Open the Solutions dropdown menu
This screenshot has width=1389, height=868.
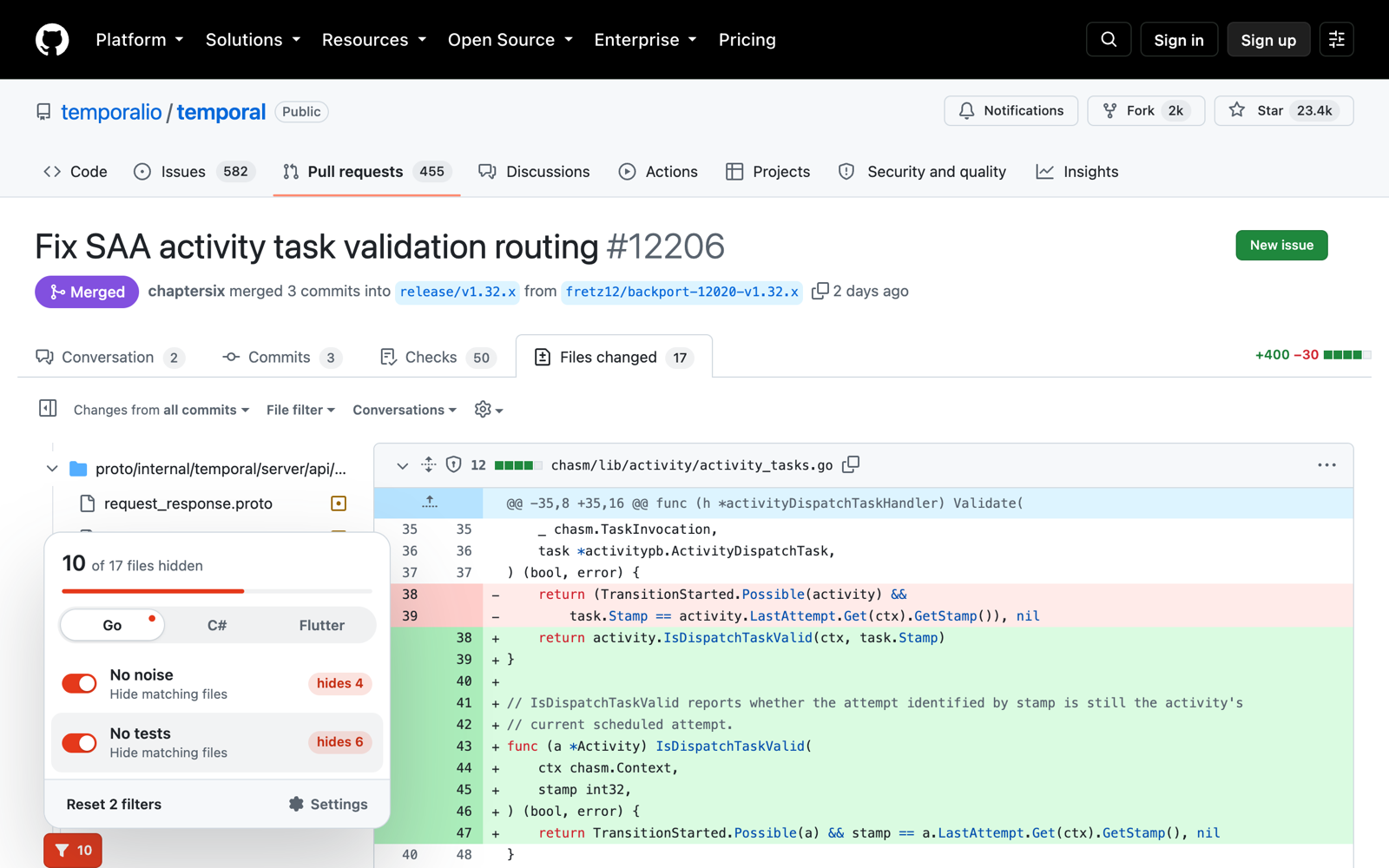(x=253, y=40)
